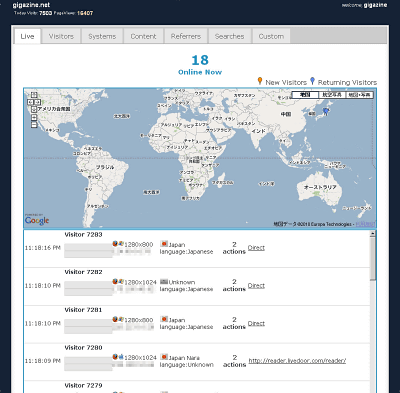This screenshot has height=393, width=400.
Task: Click the Japan Nara location text
Action: click(184, 358)
